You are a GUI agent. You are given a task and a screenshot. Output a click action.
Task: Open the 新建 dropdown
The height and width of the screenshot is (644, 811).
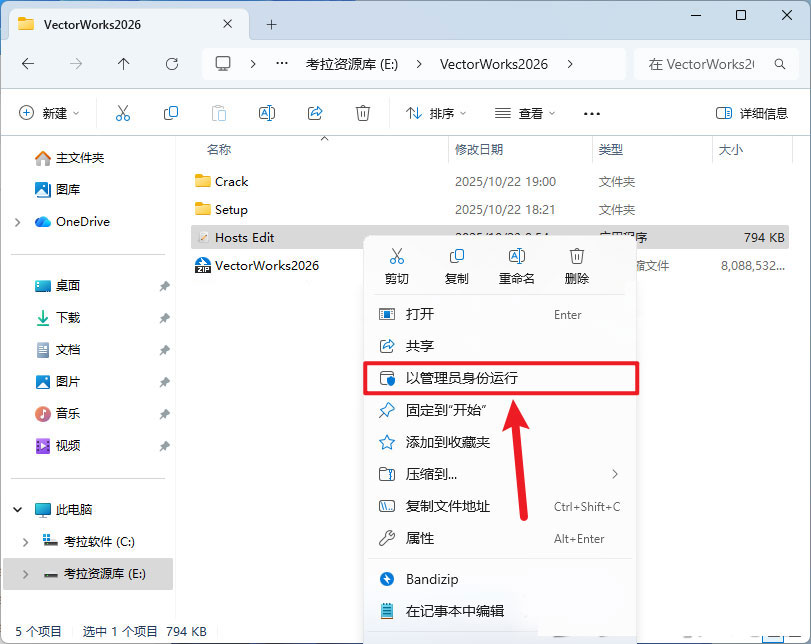[x=49, y=113]
